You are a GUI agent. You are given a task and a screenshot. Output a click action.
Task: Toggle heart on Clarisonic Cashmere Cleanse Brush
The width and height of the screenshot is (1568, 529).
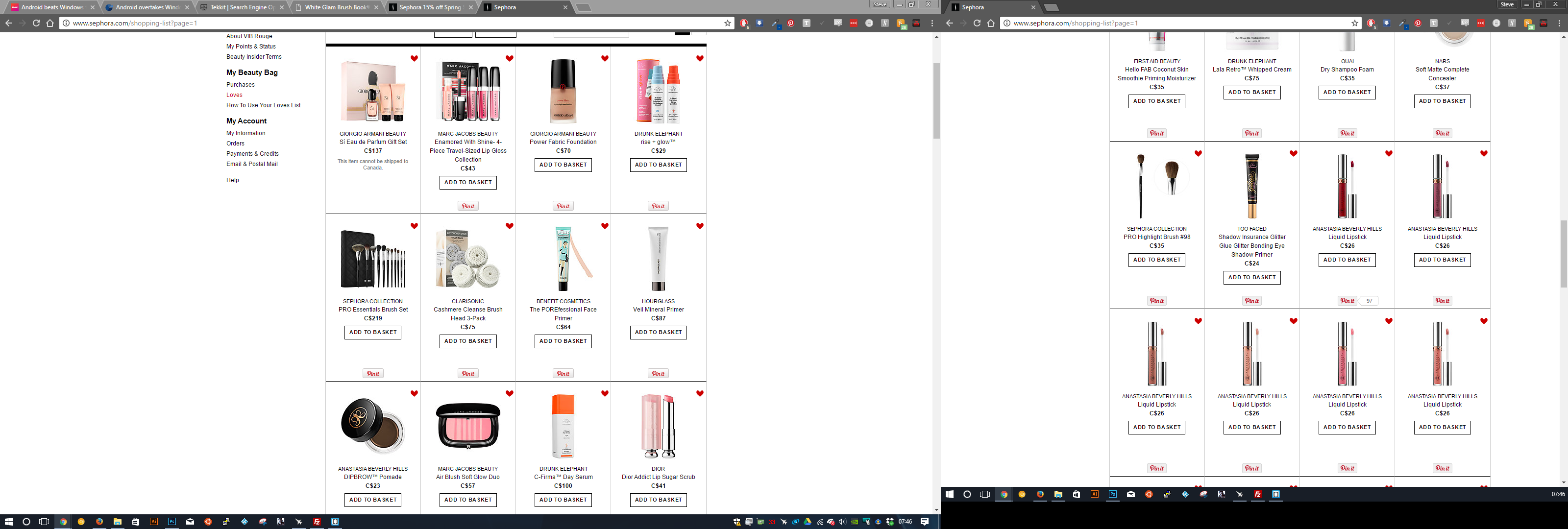[510, 226]
